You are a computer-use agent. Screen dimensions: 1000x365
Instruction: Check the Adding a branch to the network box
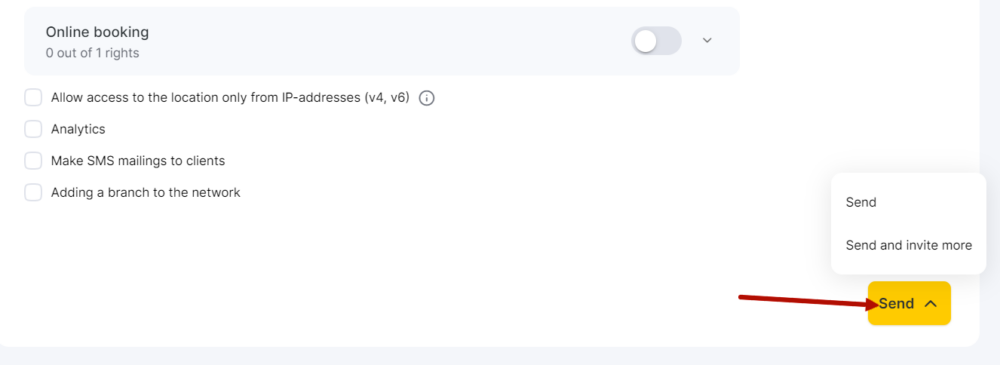coord(33,192)
